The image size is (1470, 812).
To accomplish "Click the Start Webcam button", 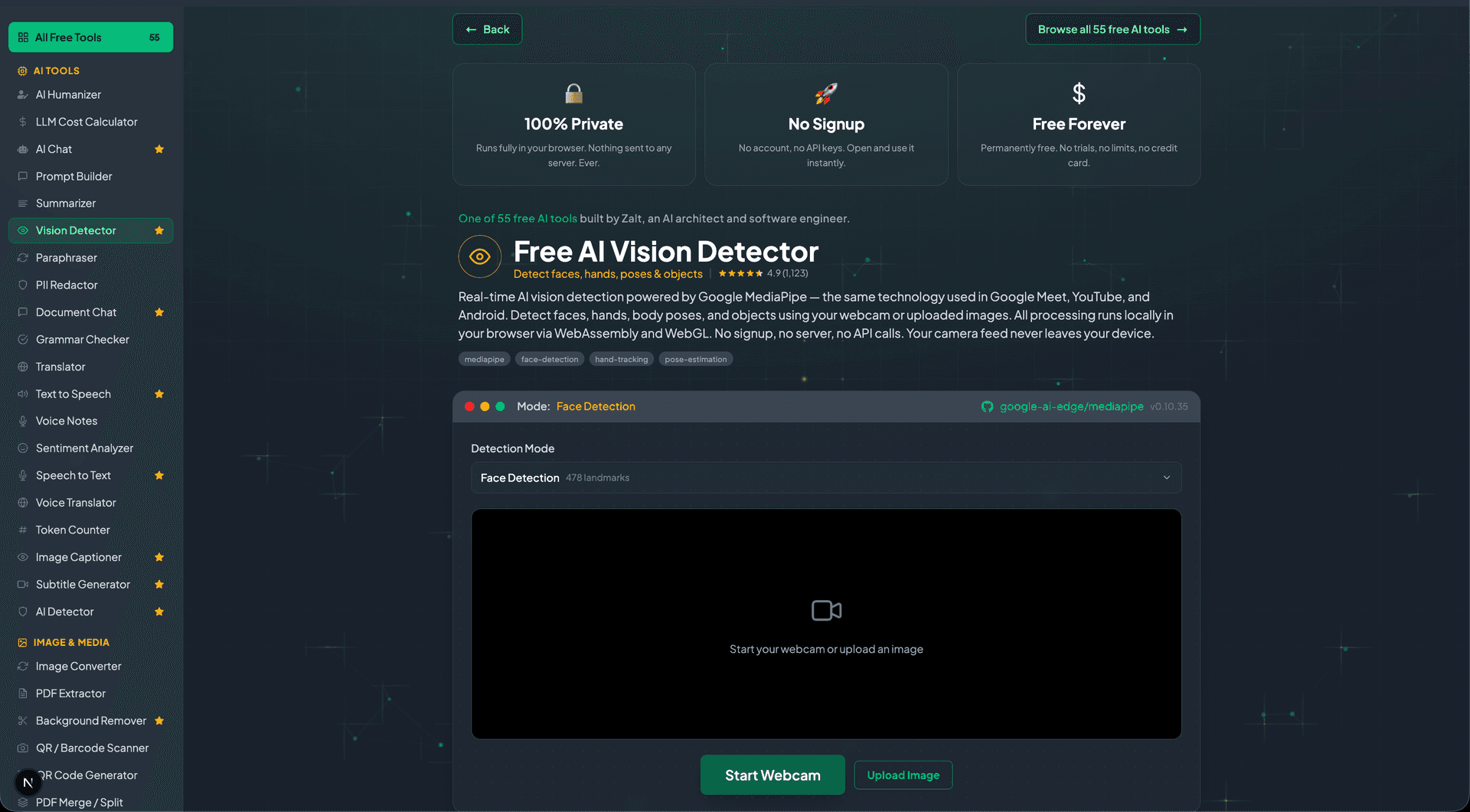I will point(773,775).
